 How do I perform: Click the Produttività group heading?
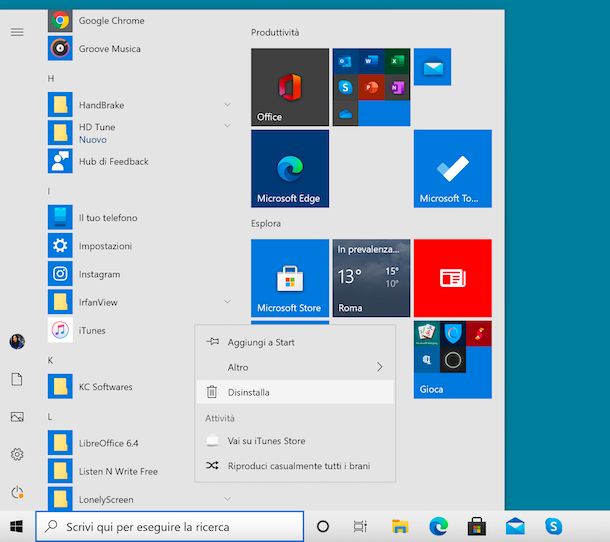(275, 32)
